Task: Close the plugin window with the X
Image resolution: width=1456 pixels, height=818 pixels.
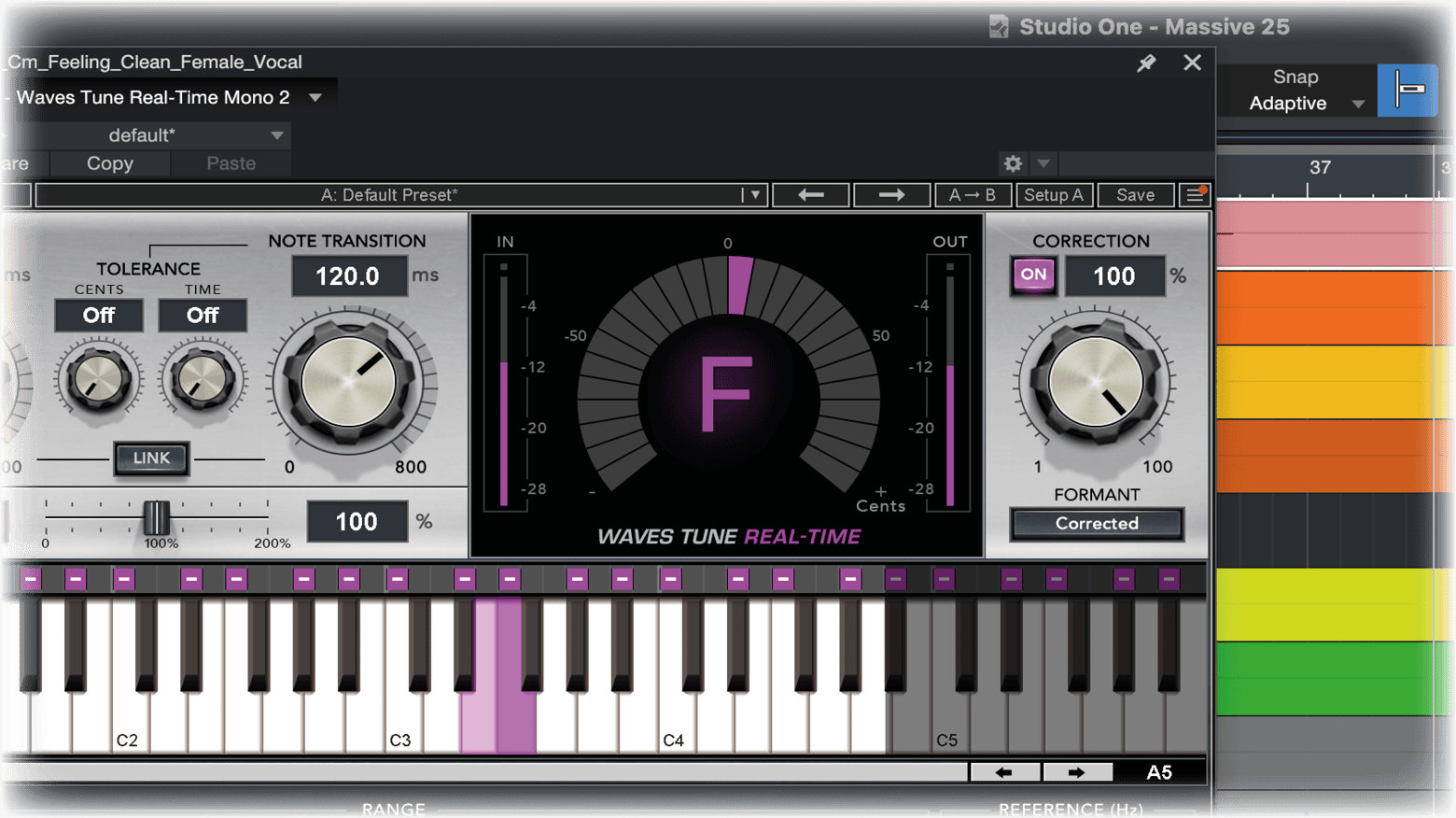Action: [x=1192, y=63]
